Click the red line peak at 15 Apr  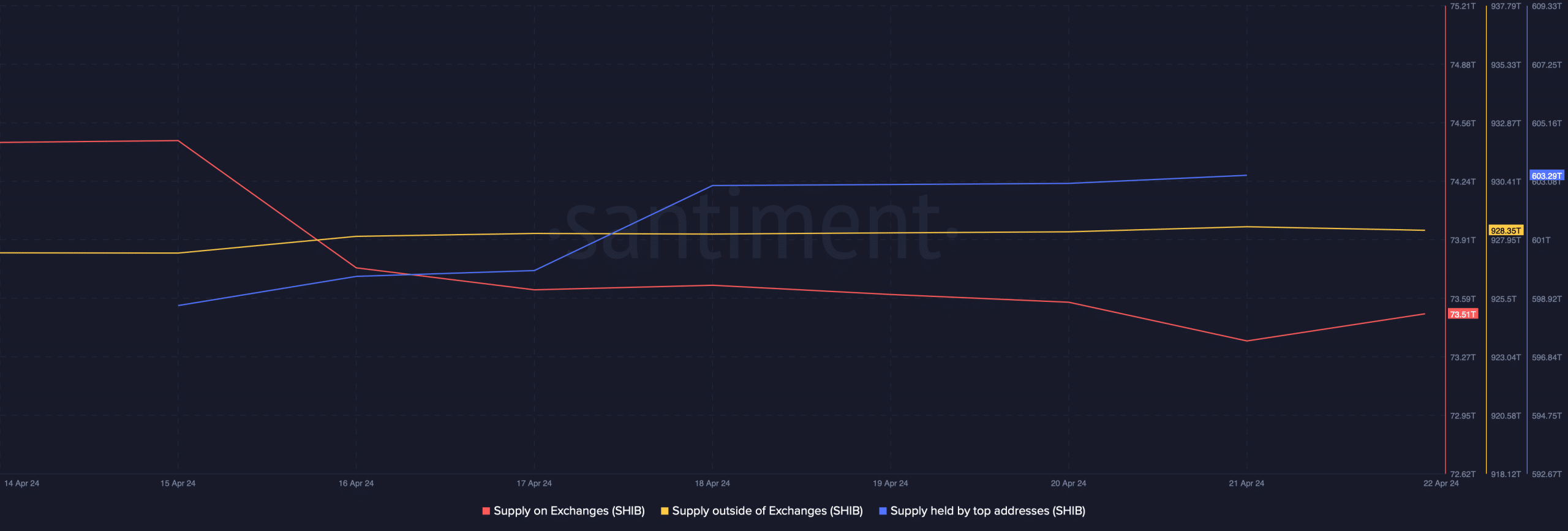coord(178,141)
